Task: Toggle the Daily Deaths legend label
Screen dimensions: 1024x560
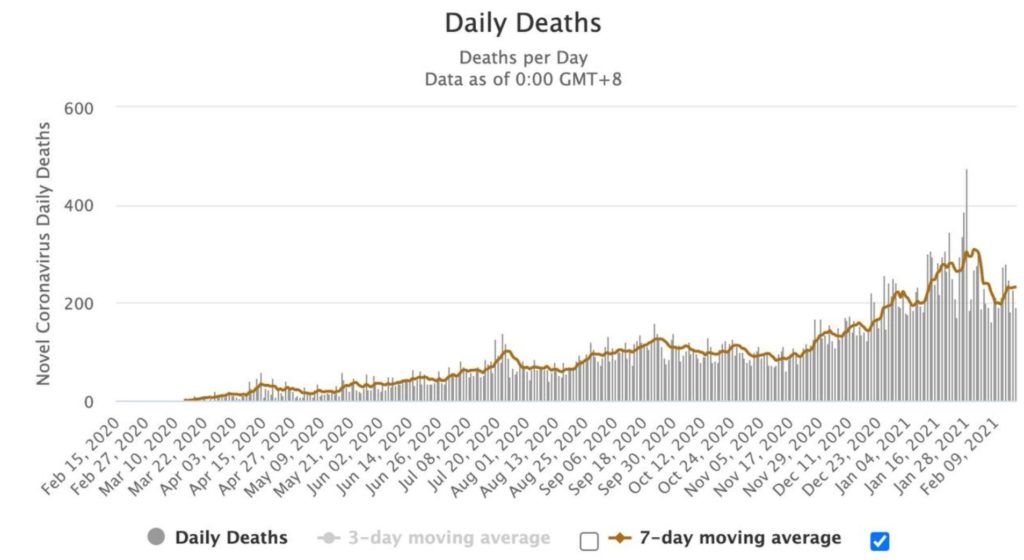Action: (x=230, y=539)
